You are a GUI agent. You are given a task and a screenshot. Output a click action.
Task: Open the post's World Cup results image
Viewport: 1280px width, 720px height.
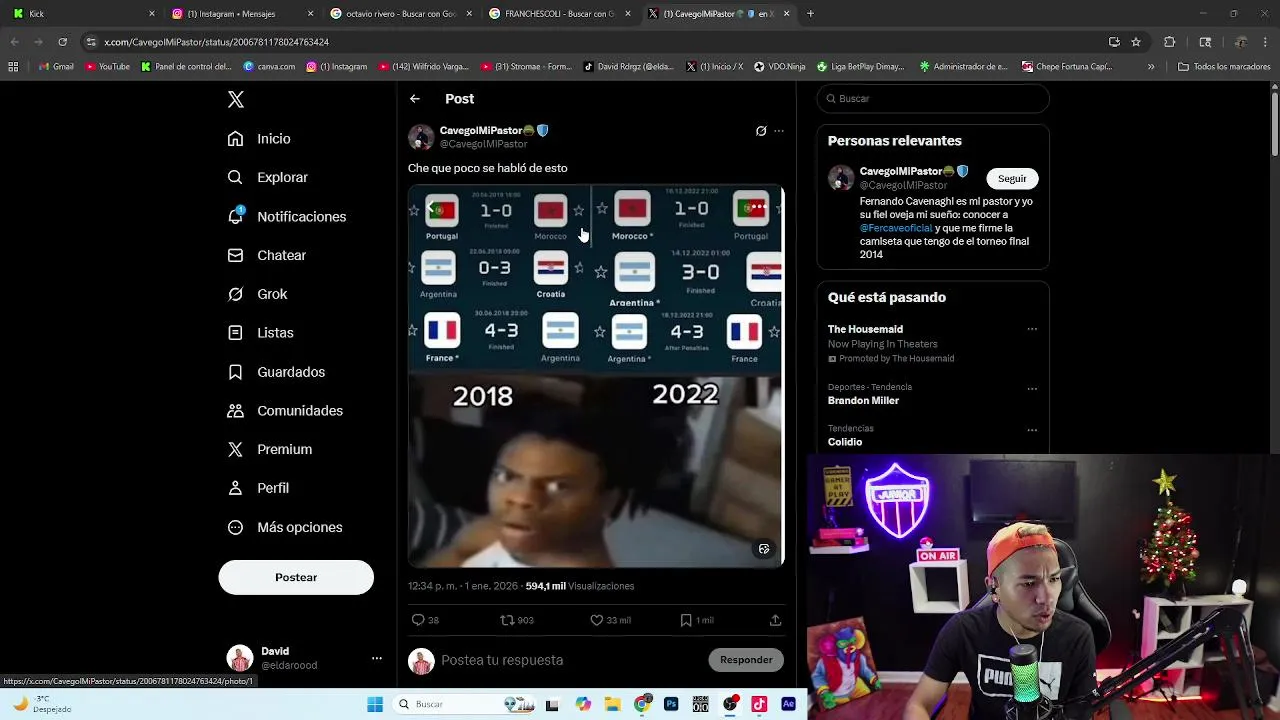click(x=596, y=376)
